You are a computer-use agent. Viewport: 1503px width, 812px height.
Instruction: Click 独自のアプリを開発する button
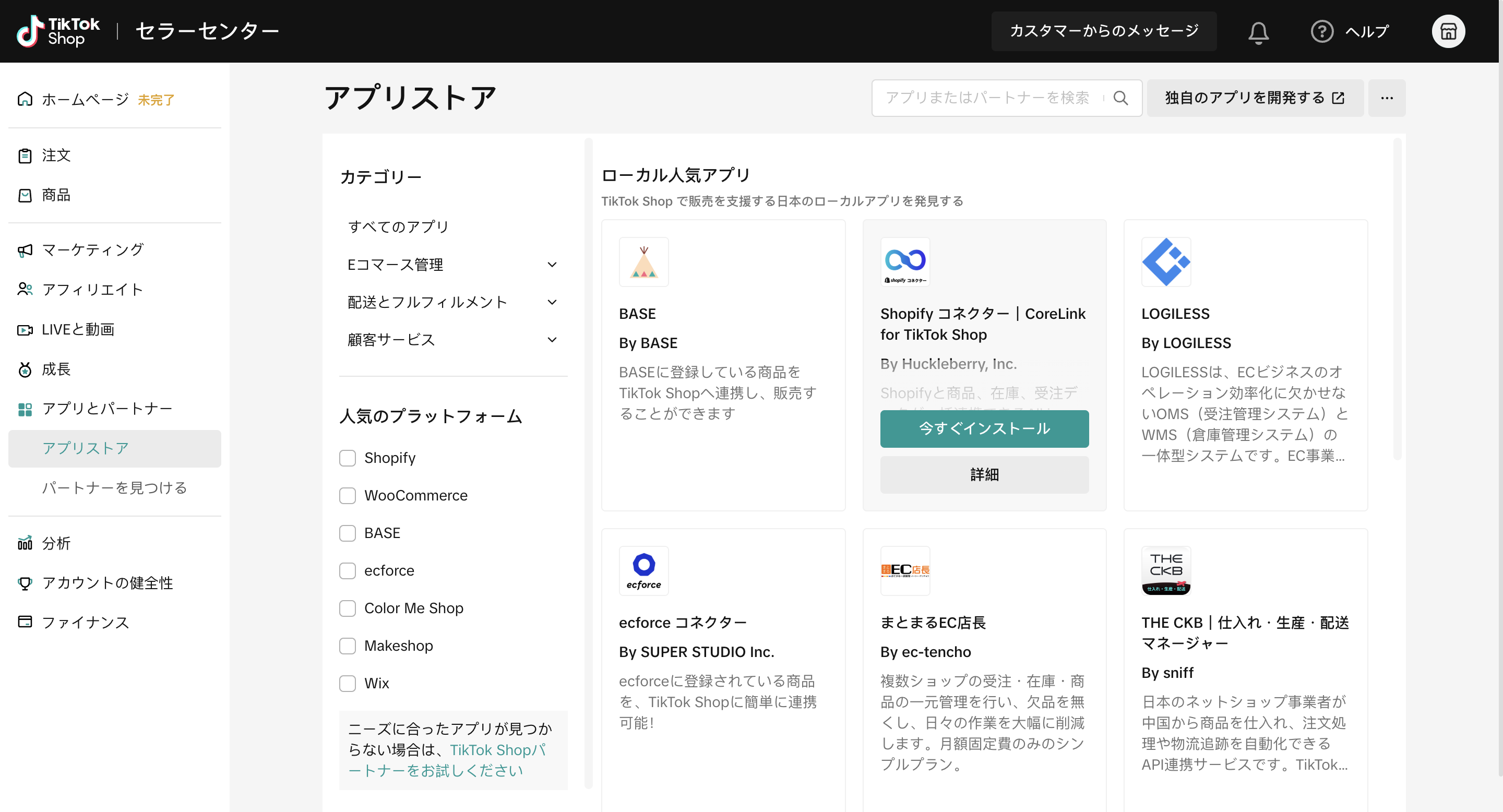click(x=1255, y=98)
